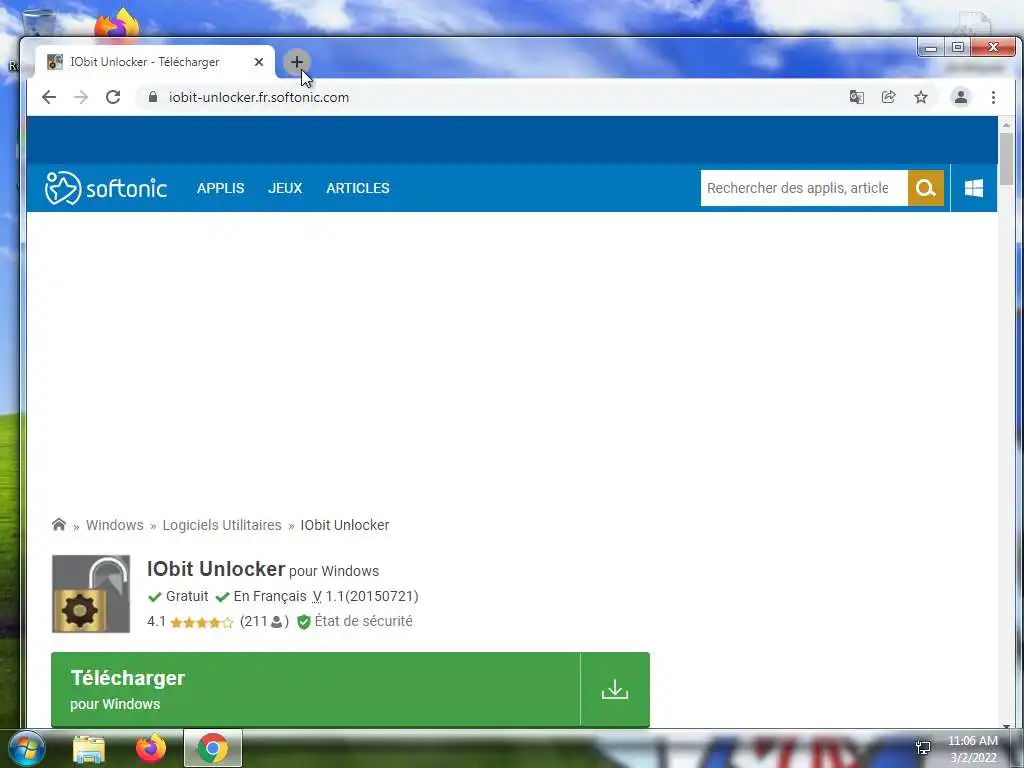View site security lock info
This screenshot has height=768, width=1024.
[x=153, y=97]
